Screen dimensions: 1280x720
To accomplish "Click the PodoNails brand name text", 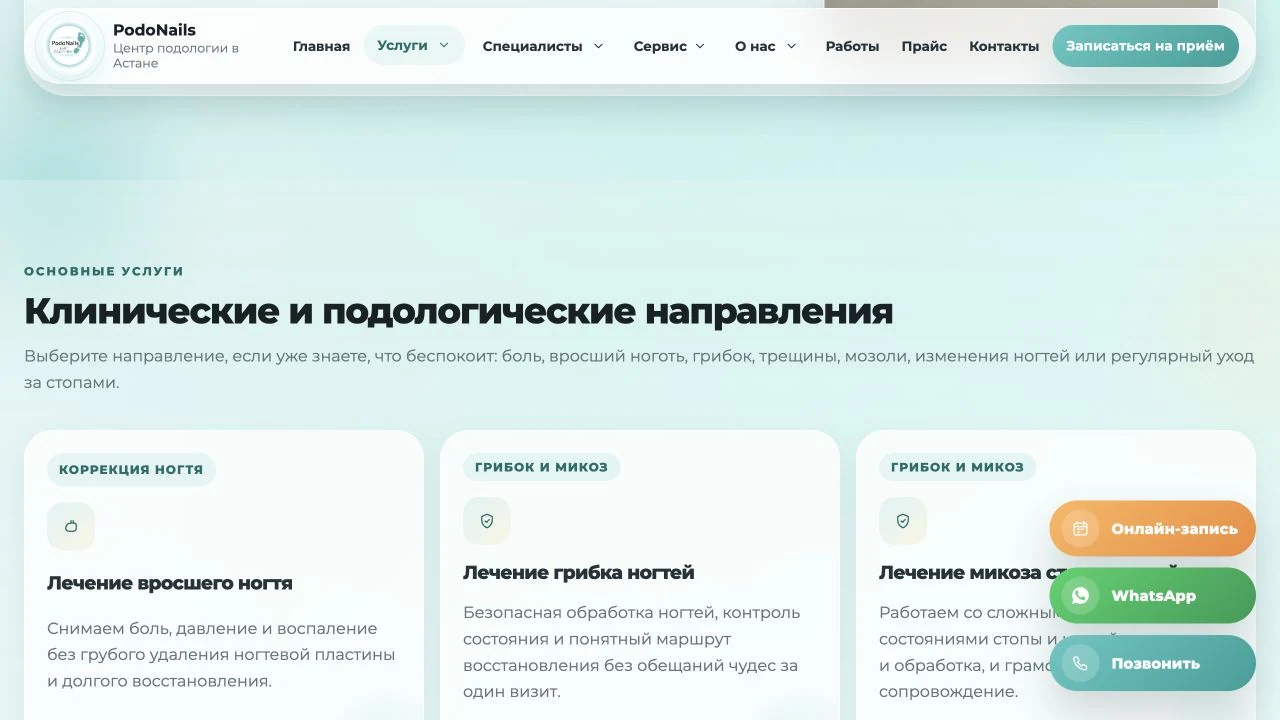I will click(x=154, y=30).
